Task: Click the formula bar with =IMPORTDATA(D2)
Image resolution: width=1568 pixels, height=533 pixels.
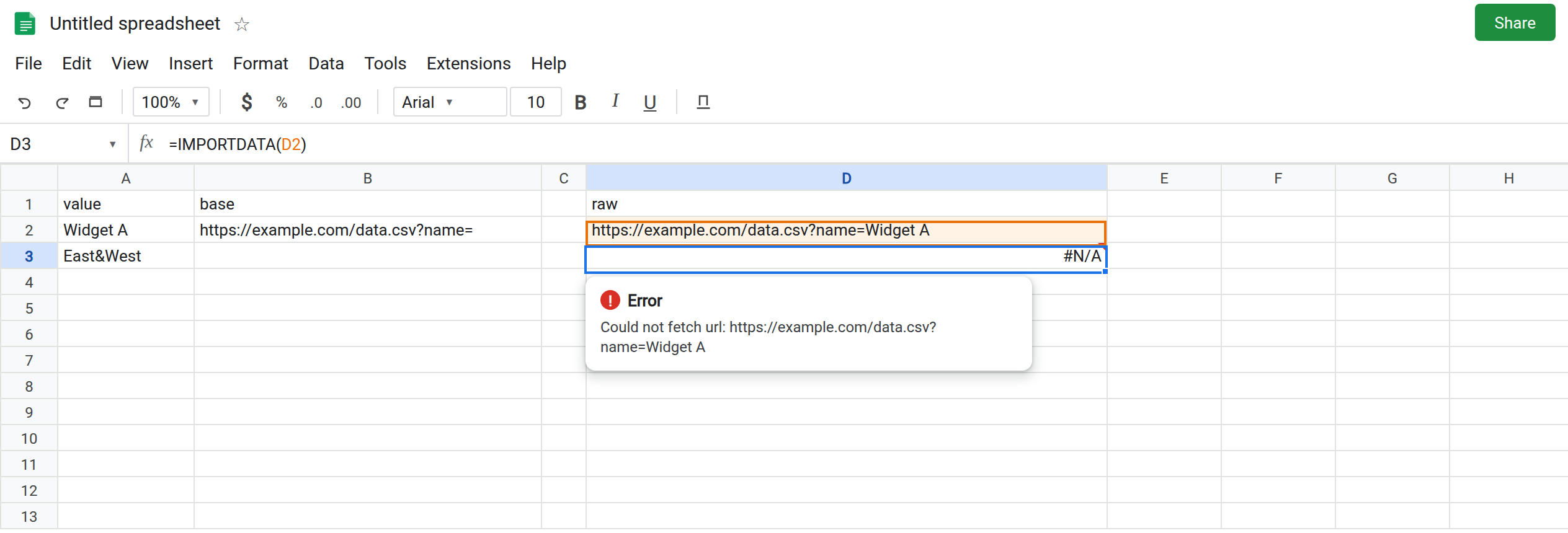Action: 866,144
